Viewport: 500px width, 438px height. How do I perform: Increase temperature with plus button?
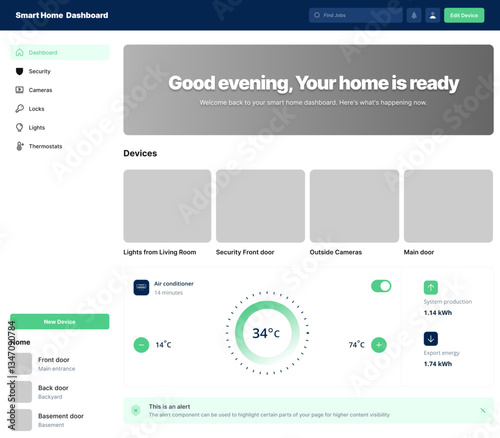[x=379, y=345]
